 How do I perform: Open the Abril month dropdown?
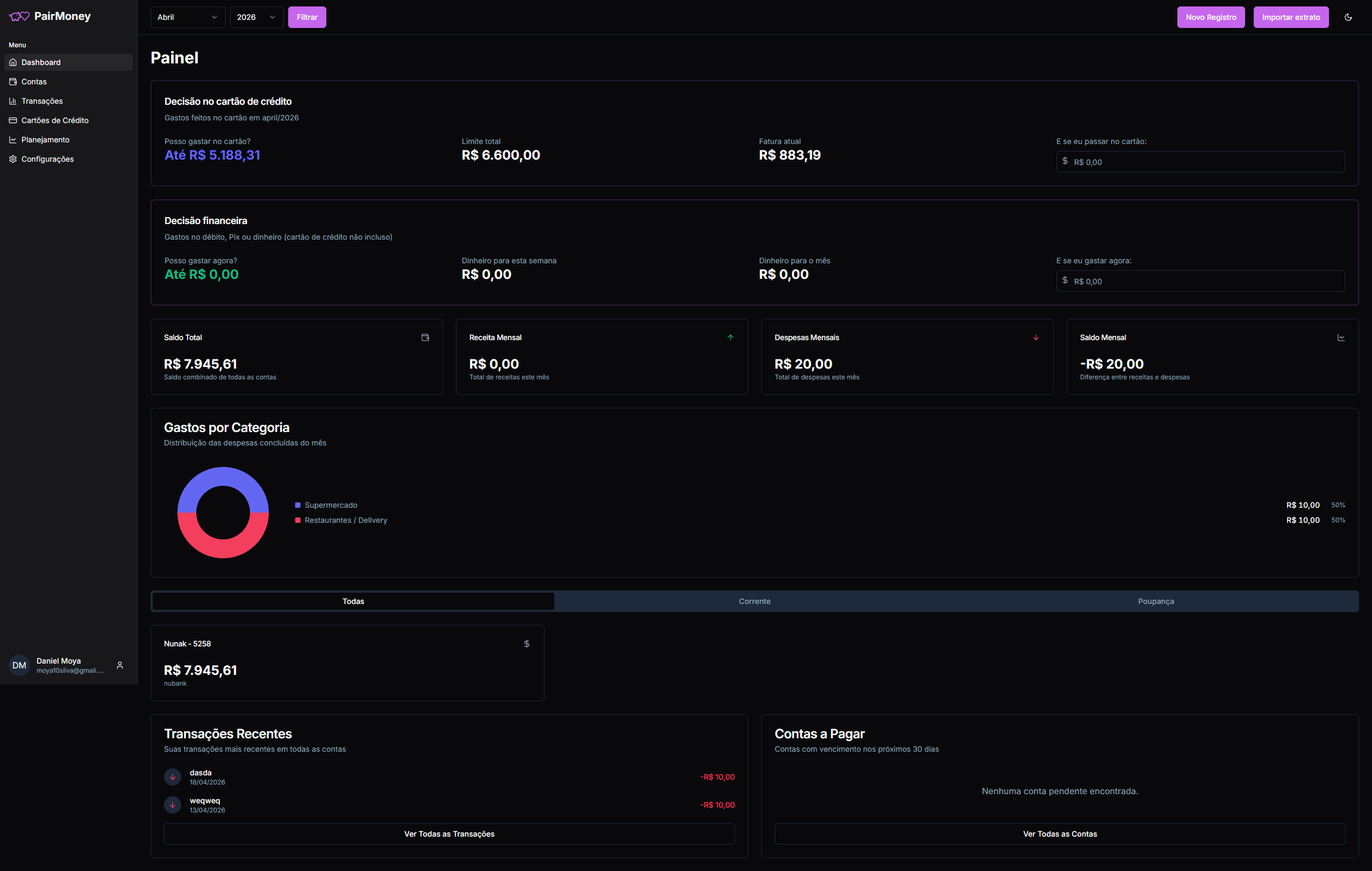click(x=188, y=17)
